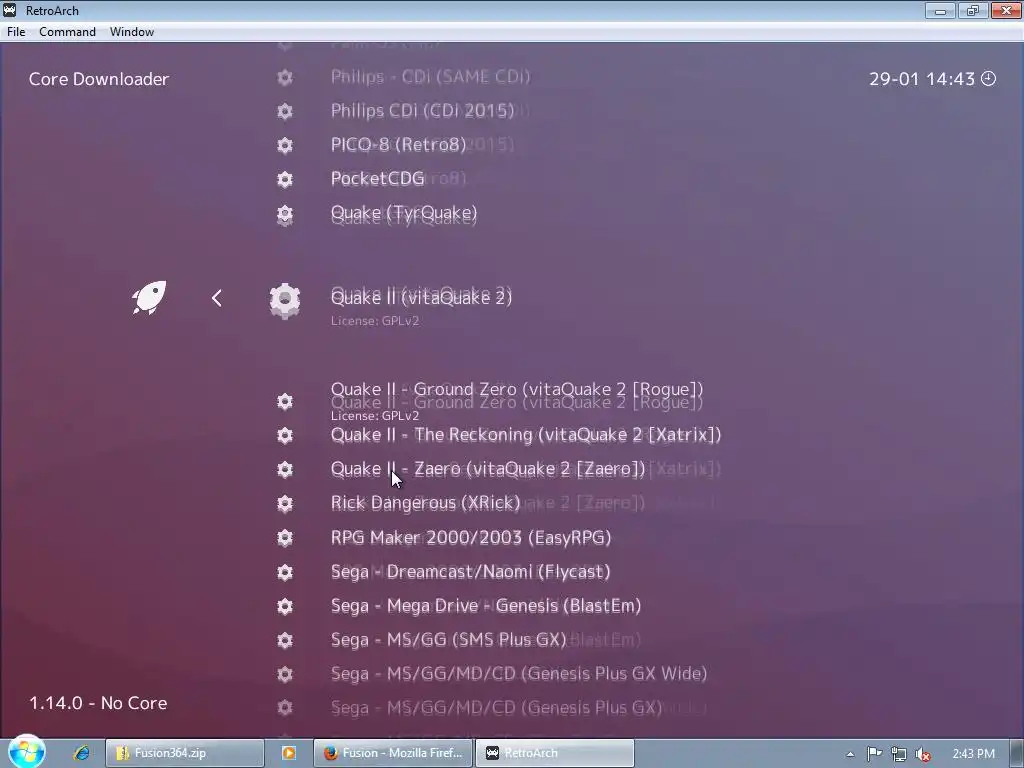Click gear icon beside Sega - Dreamcast/Naomi (Flycast)
Viewport: 1024px width, 768px height.
(x=285, y=573)
